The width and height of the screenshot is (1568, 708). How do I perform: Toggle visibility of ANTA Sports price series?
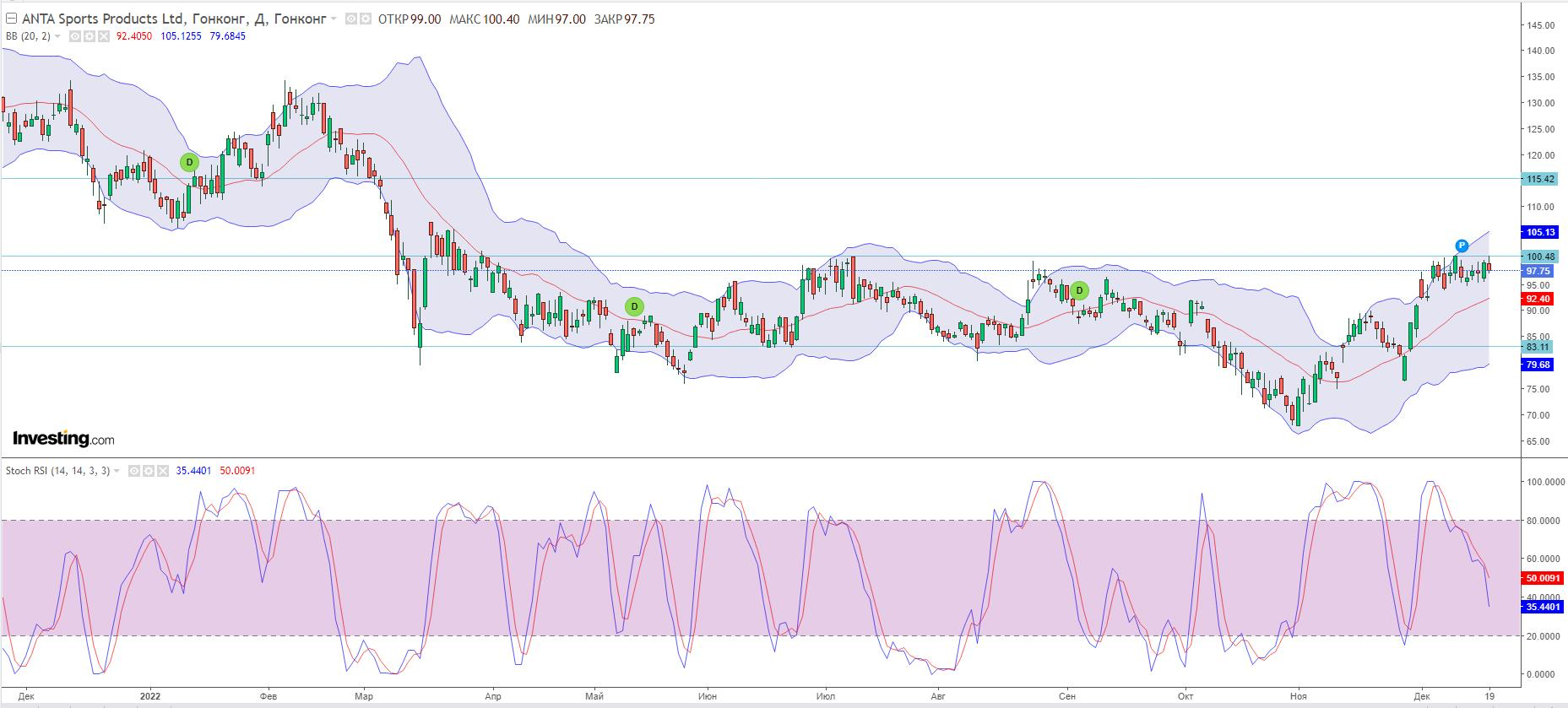350,19
